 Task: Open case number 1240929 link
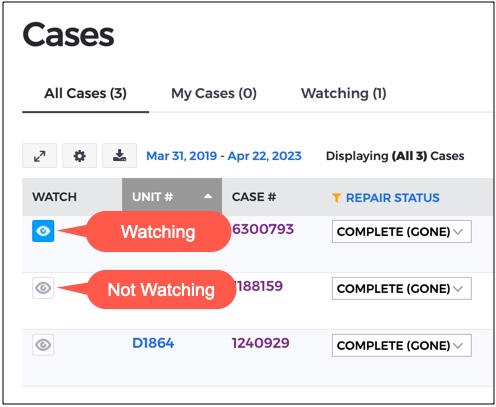[261, 343]
